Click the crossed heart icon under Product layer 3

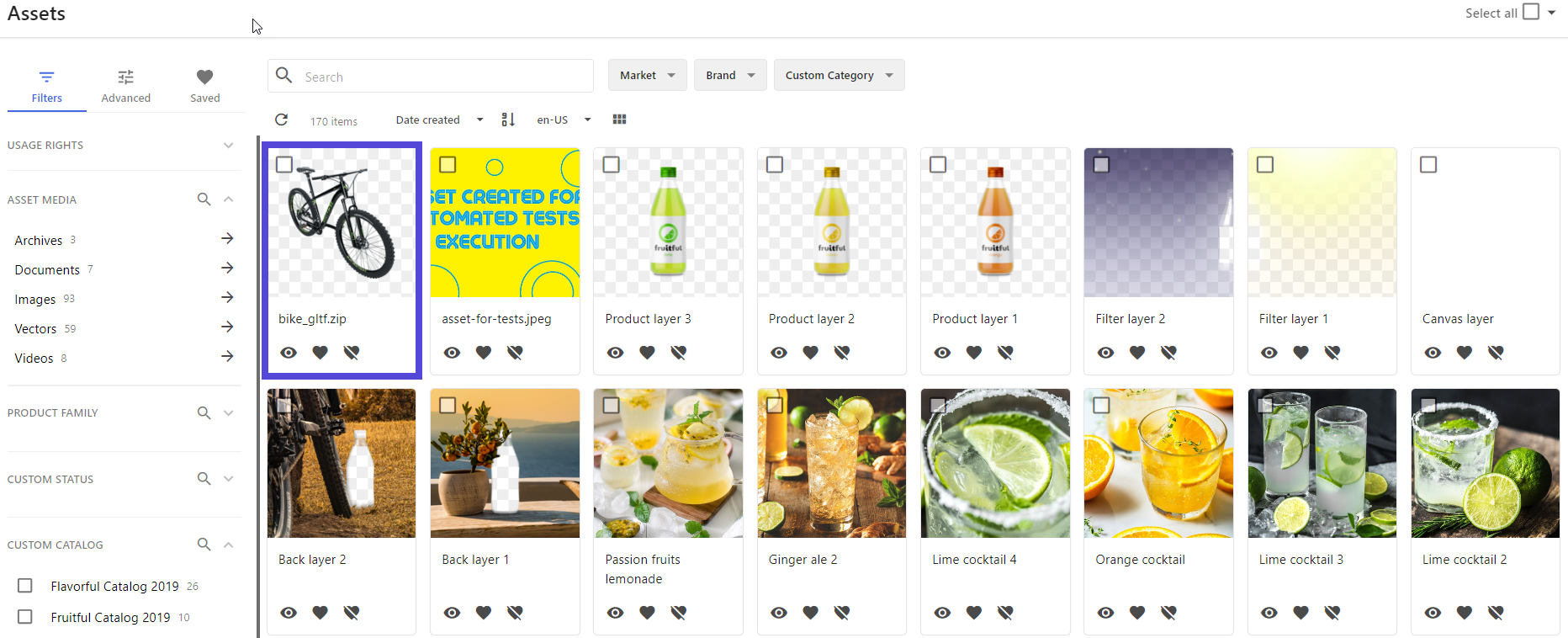click(x=679, y=353)
